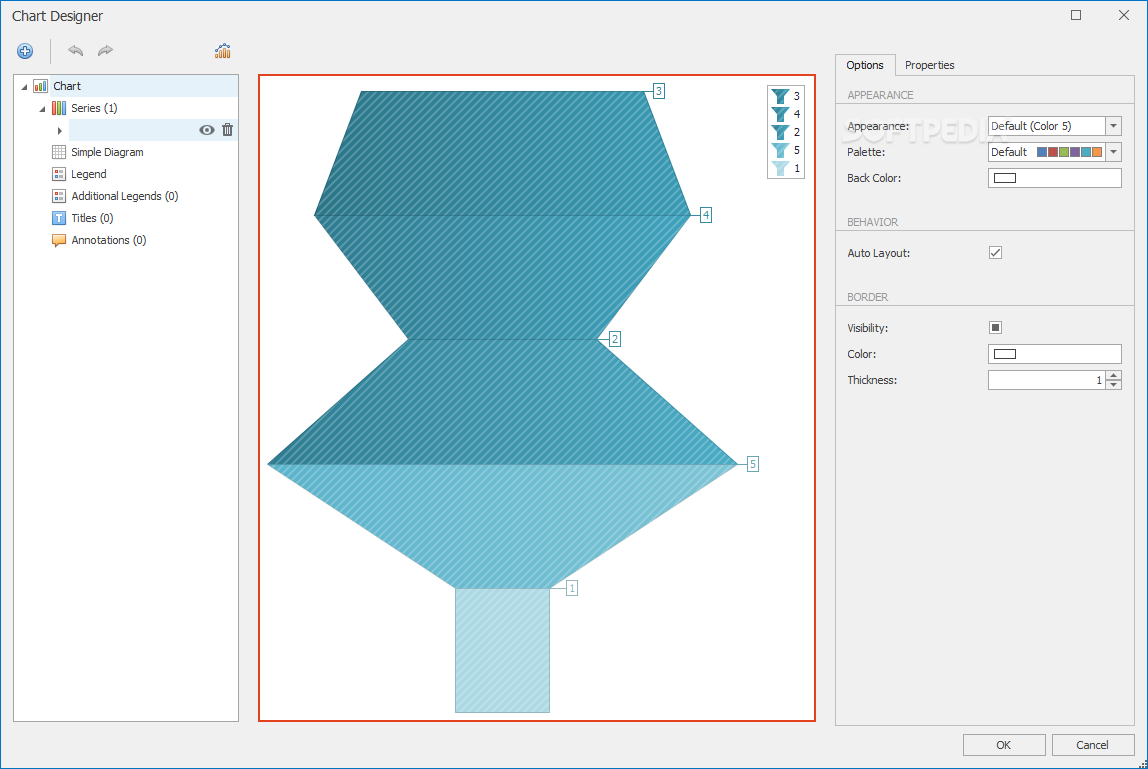This screenshot has width=1148, height=769.
Task: Uncheck the Auto Layout checkbox
Action: coord(995,253)
